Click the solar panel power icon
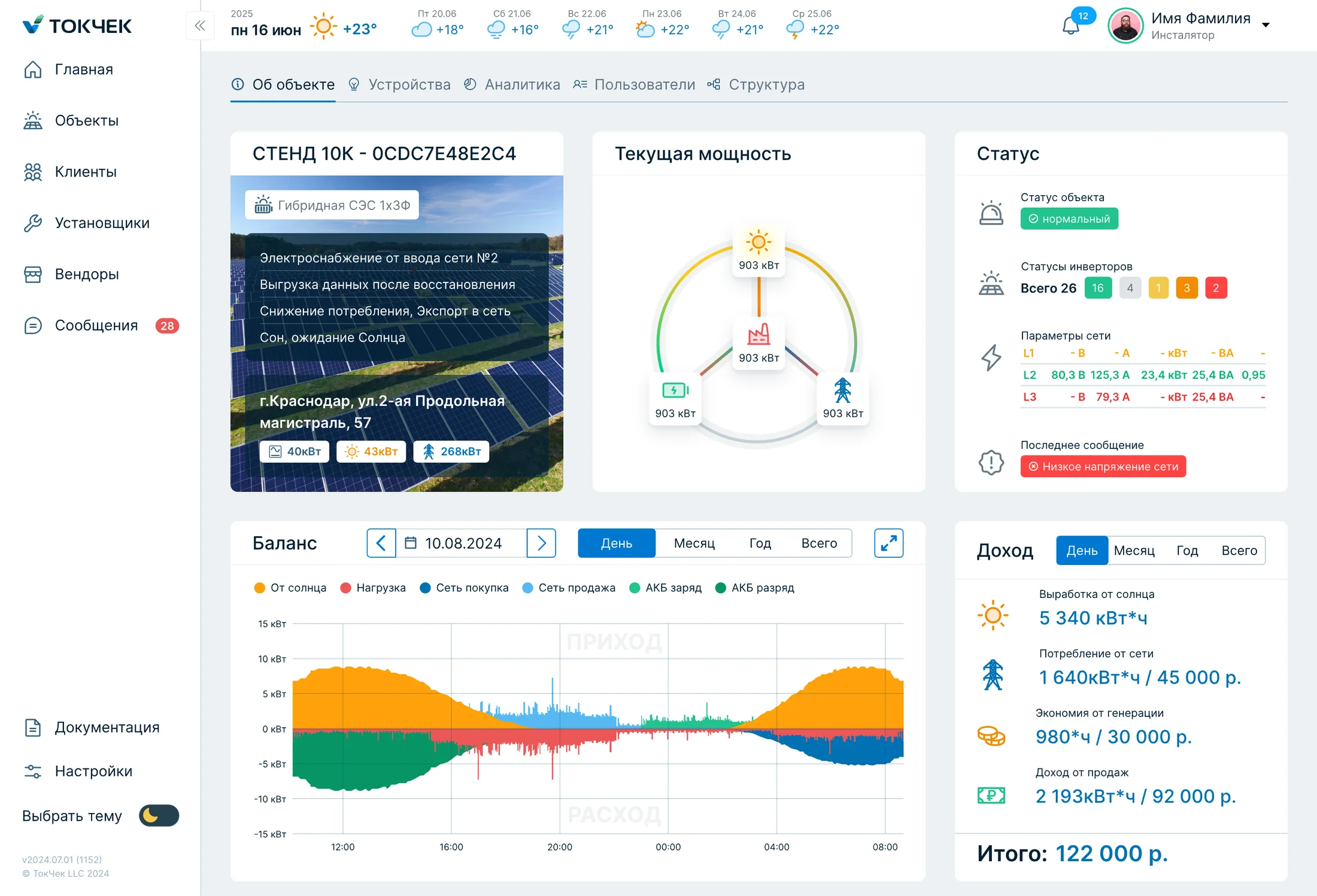Image resolution: width=1317 pixels, height=896 pixels. pos(758,242)
